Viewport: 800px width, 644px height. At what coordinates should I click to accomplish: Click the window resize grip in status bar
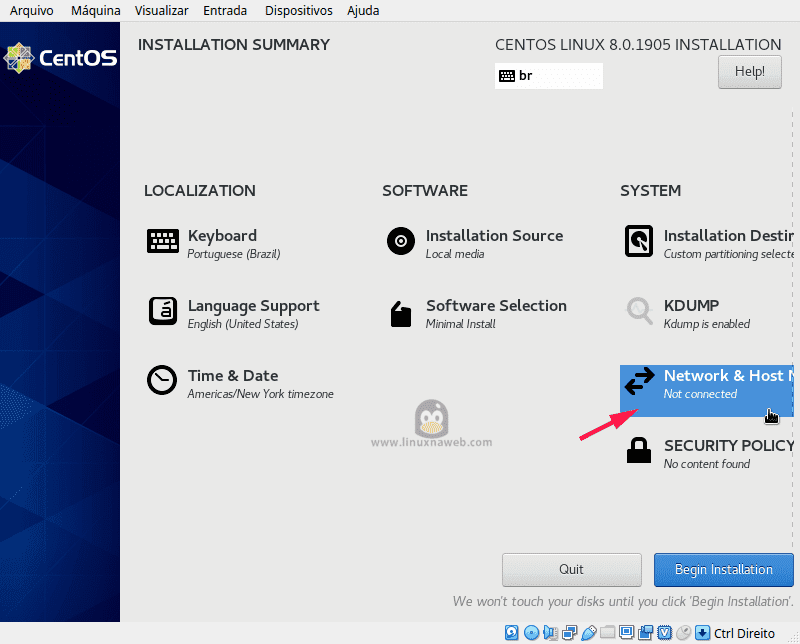793,637
